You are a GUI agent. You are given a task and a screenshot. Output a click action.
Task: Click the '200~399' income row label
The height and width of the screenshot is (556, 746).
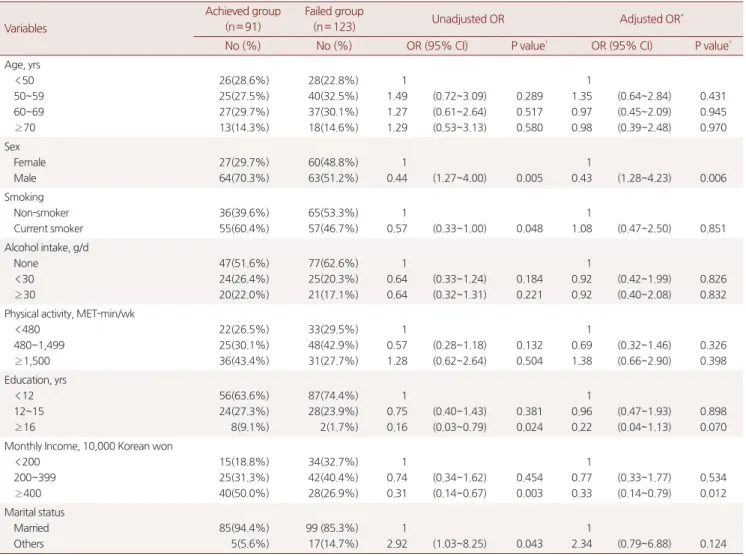(35, 477)
